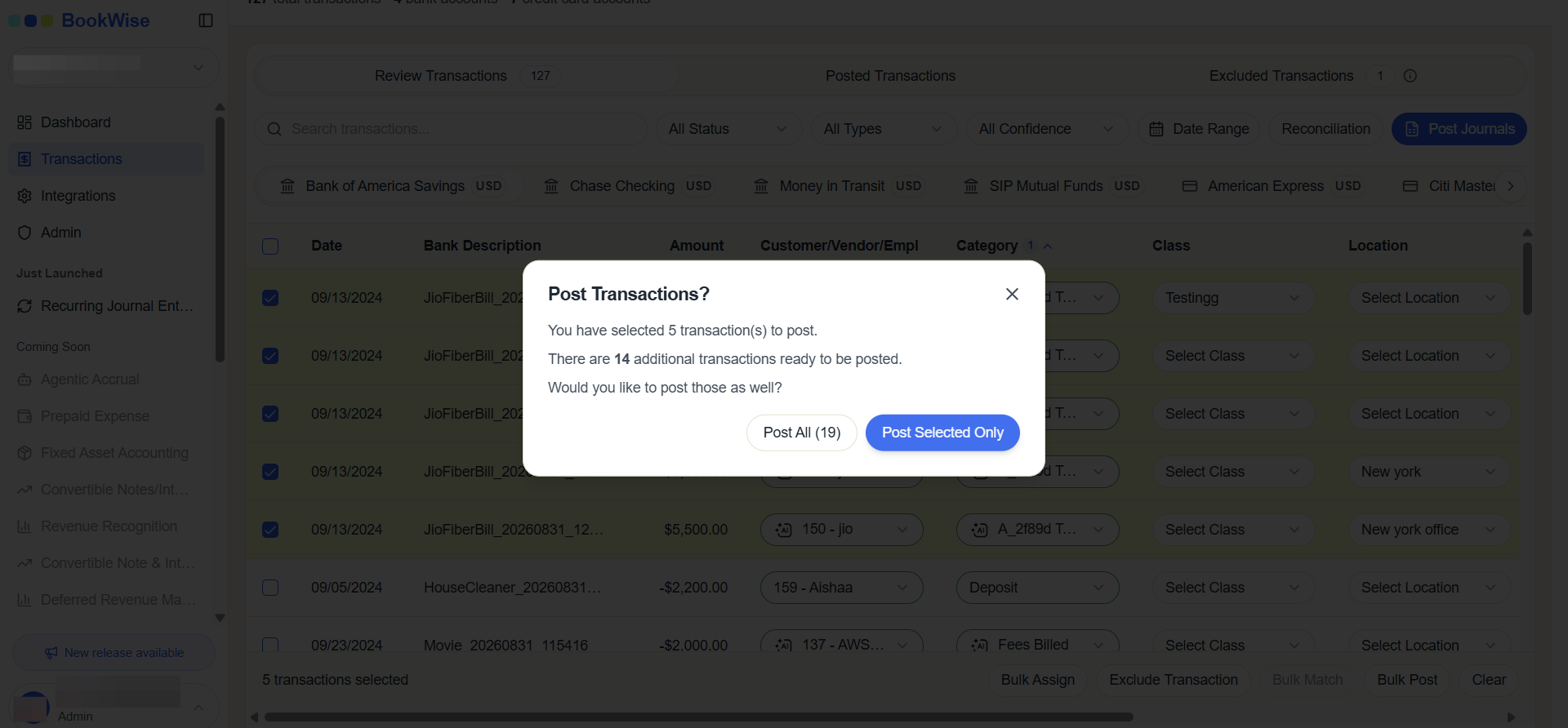This screenshot has height=728, width=1568.
Task: Click the Admin shield icon
Action: click(x=24, y=233)
